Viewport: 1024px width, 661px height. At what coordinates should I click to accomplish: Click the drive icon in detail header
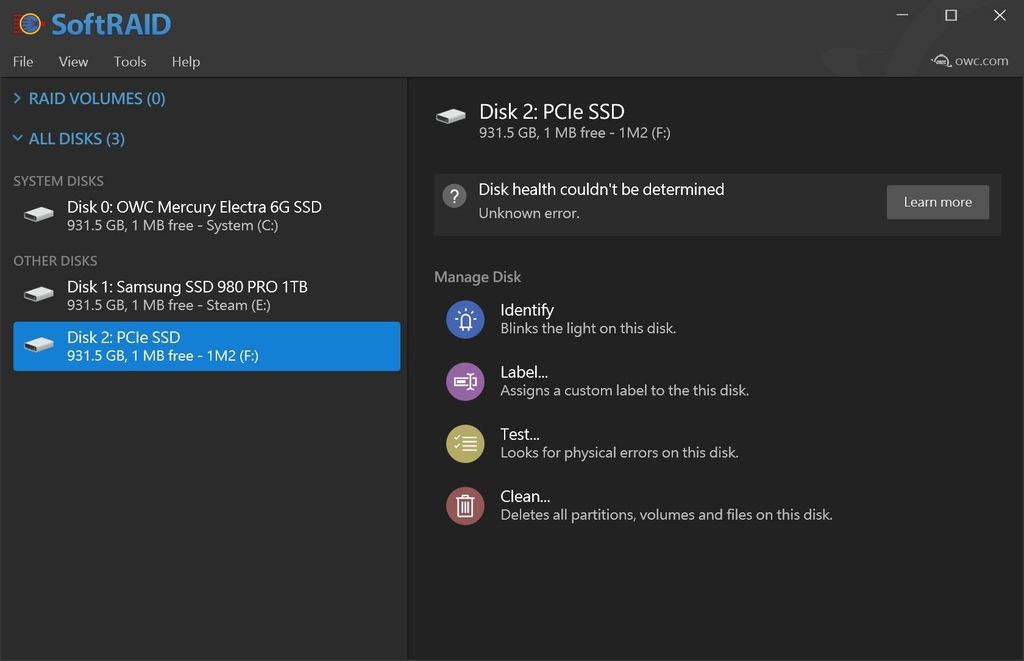[451, 116]
